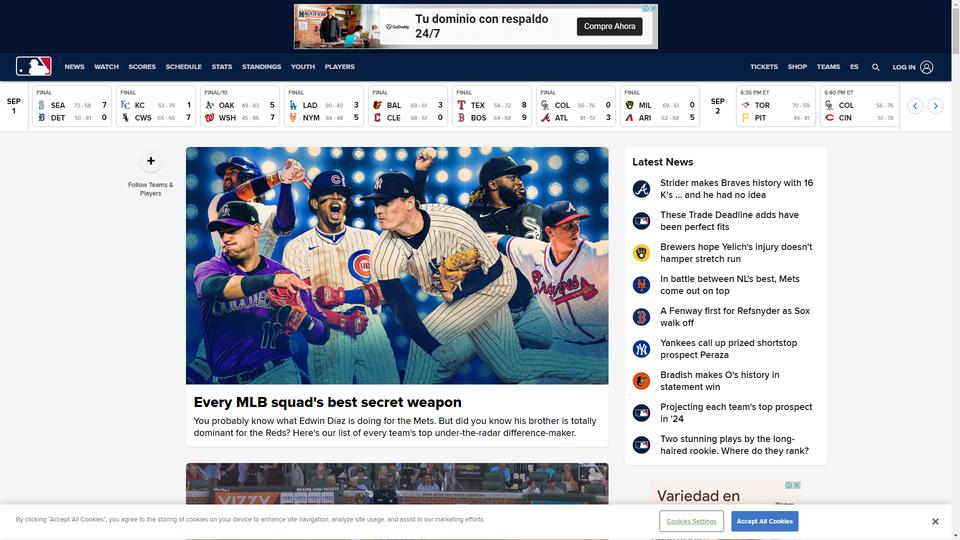Open the LAD vs NYM final score card
Viewport: 960px width, 540px height.
pos(324,106)
